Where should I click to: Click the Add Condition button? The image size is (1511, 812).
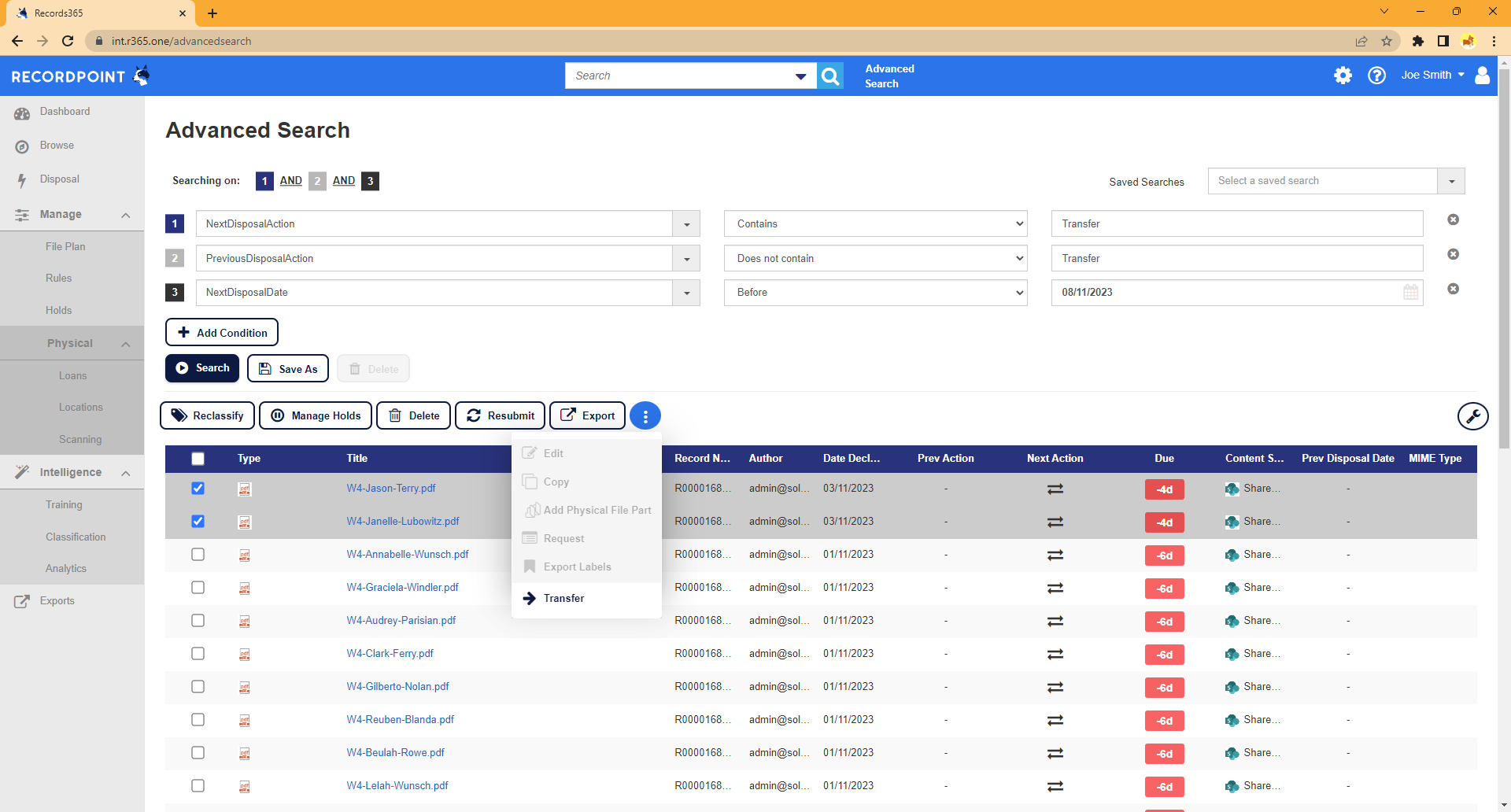(x=222, y=333)
